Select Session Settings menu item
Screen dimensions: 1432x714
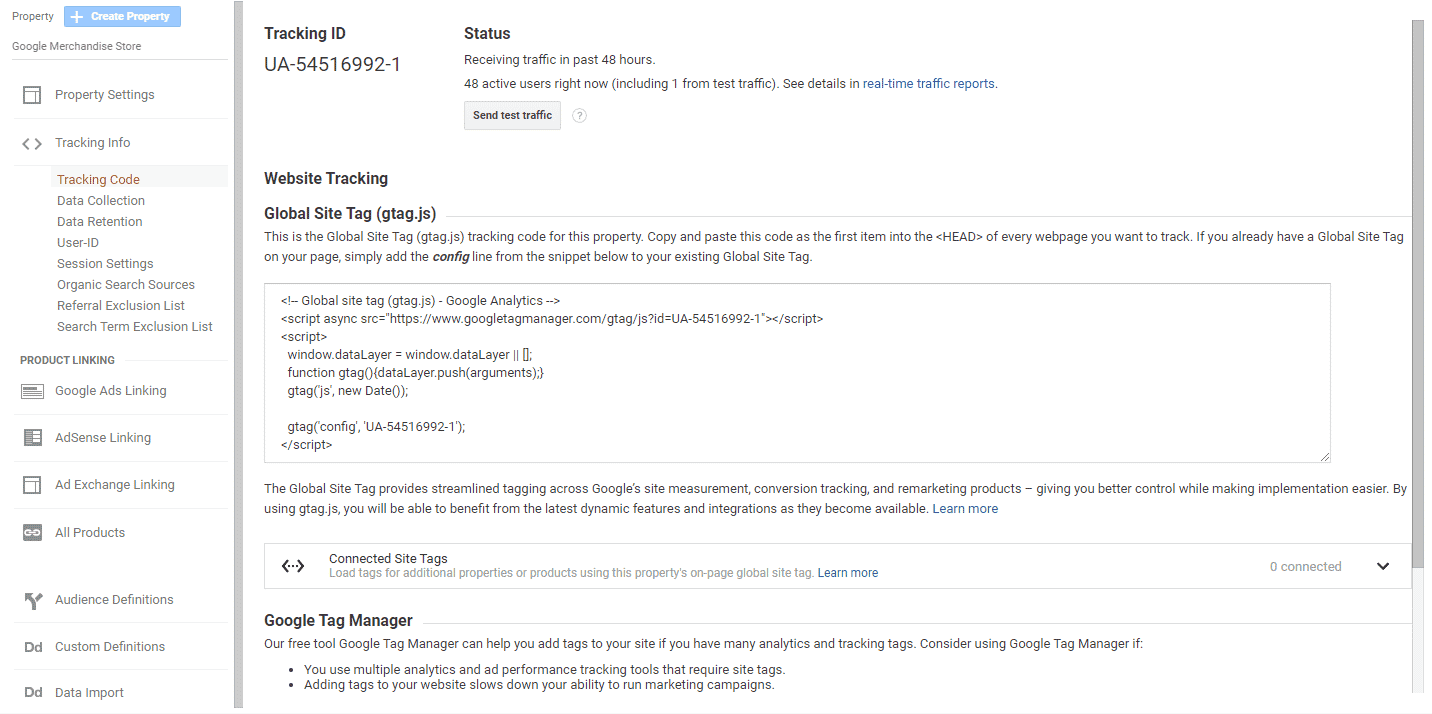click(x=105, y=264)
